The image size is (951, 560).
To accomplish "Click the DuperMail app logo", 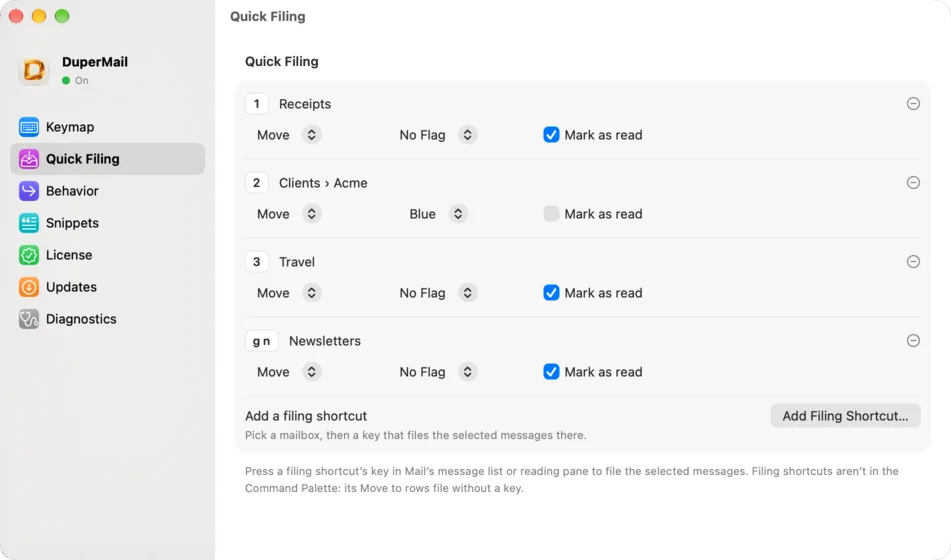I will click(34, 70).
